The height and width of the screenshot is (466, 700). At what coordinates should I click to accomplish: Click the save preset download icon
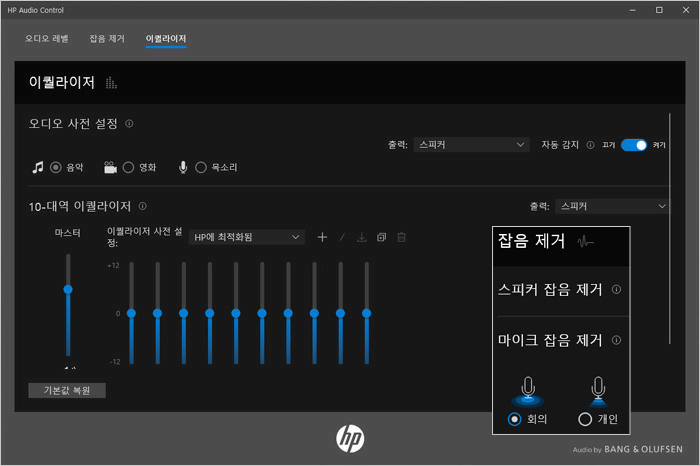(x=362, y=237)
